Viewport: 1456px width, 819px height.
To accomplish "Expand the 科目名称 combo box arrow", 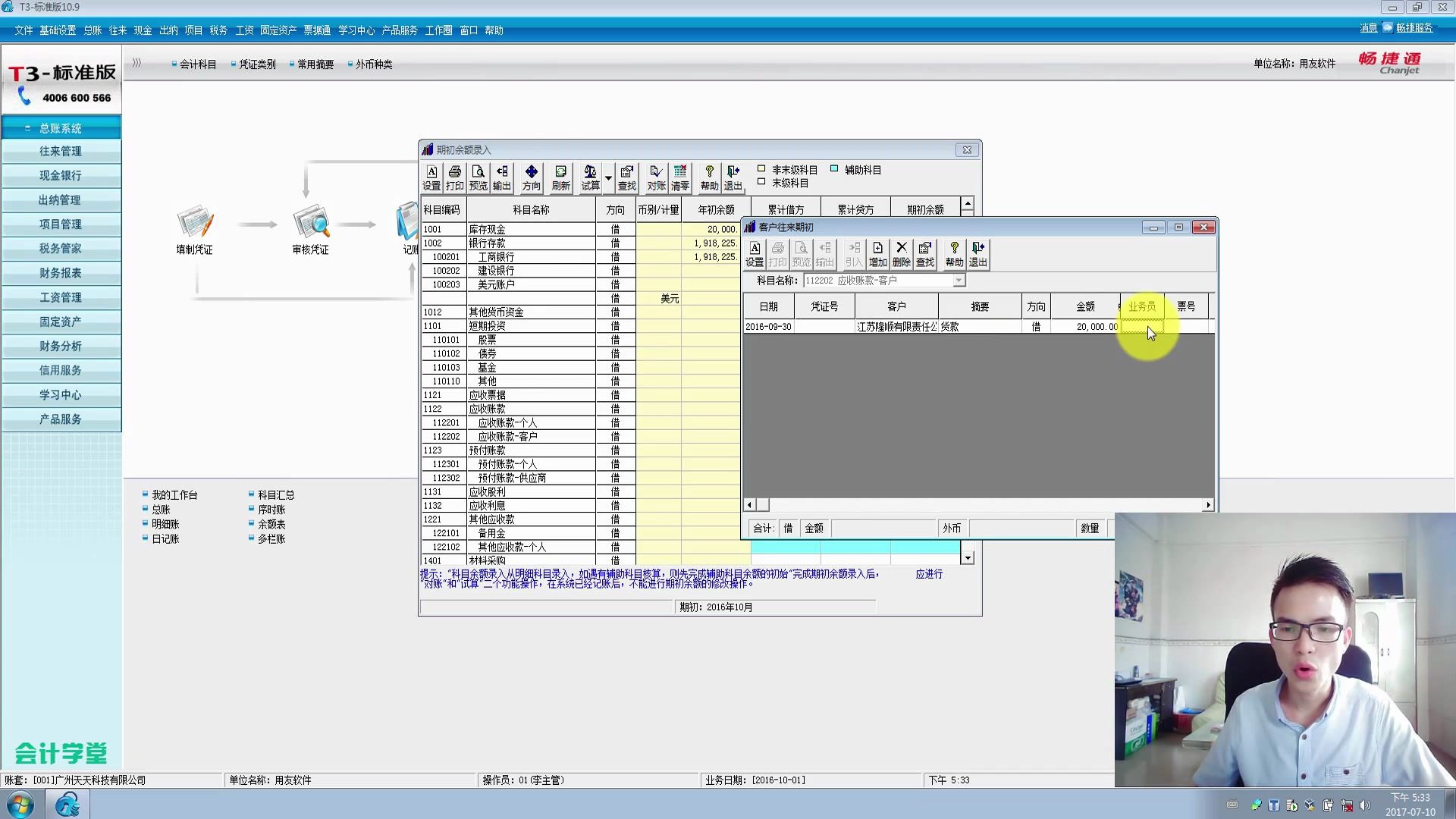I will tap(959, 281).
